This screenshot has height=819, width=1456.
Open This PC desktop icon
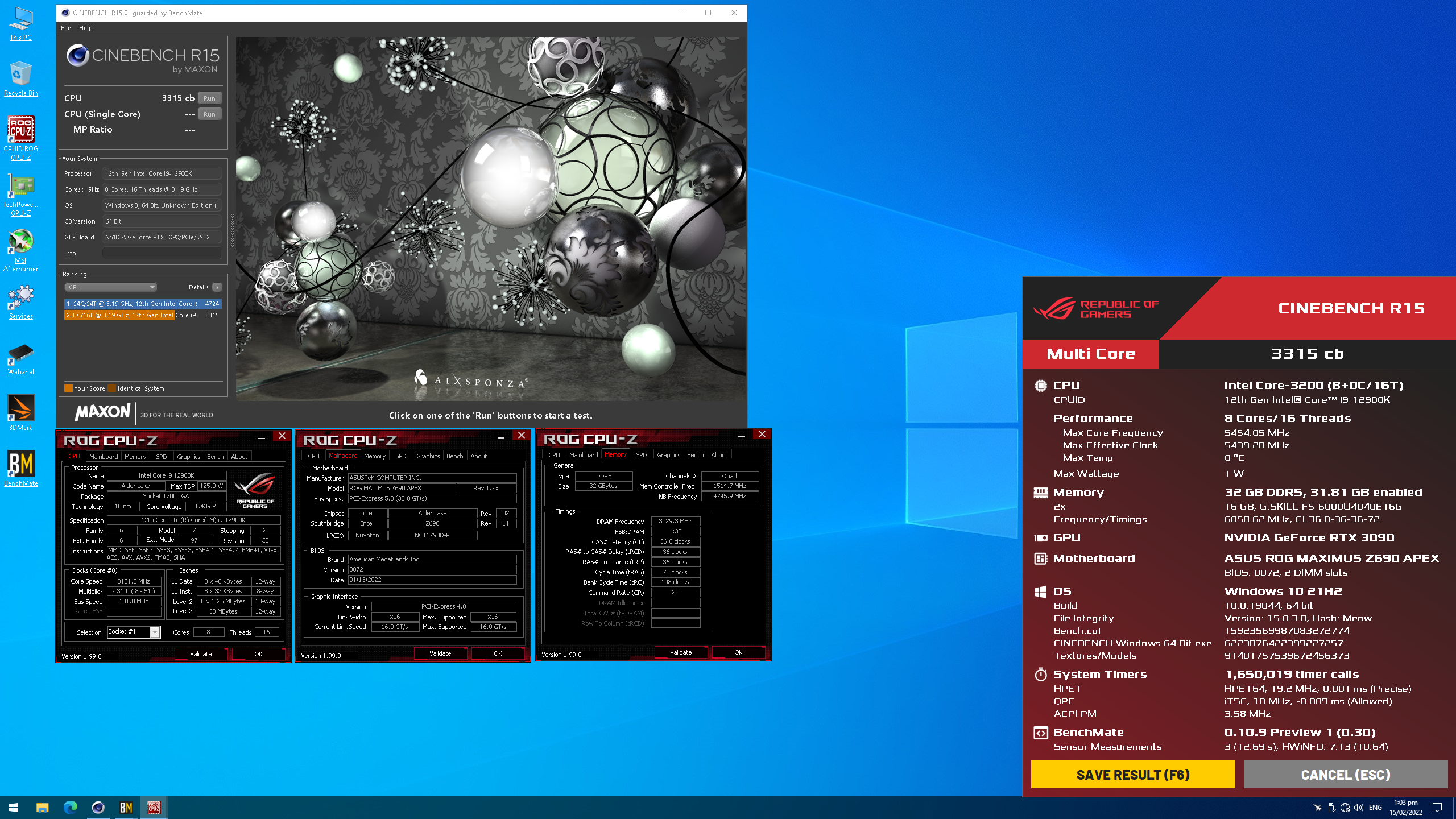20,23
